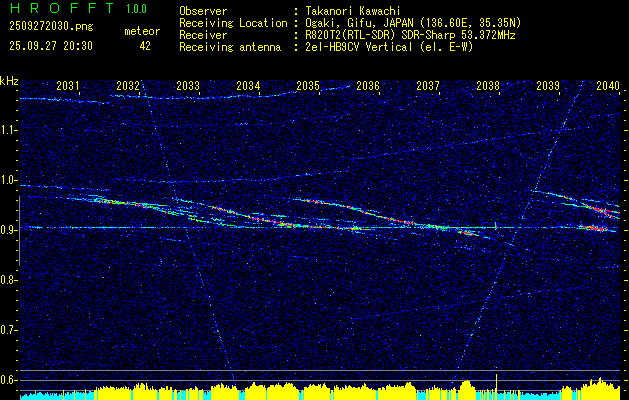629x400 pixels.
Task: Click the Observer field label
Action: [x=203, y=11]
